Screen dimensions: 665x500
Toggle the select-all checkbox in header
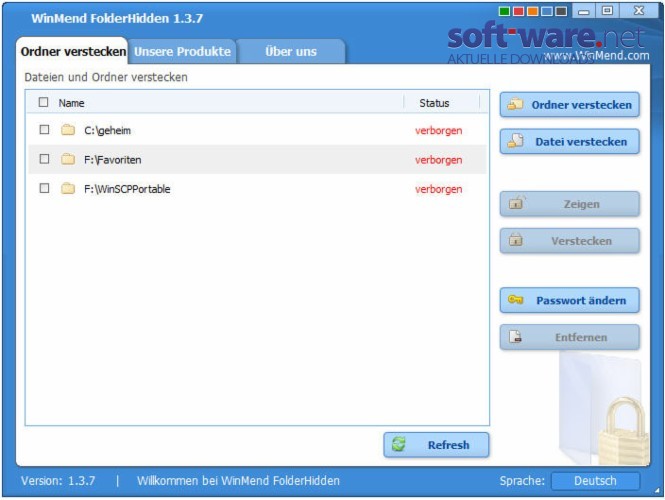pos(43,102)
